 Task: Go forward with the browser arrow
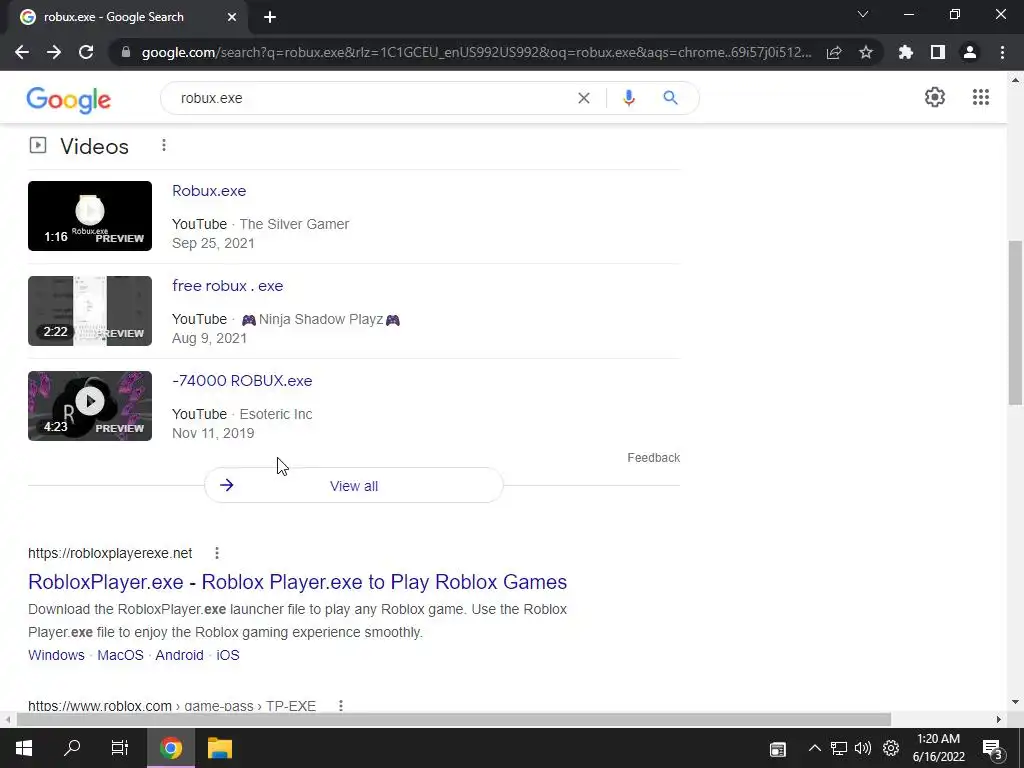coord(54,52)
